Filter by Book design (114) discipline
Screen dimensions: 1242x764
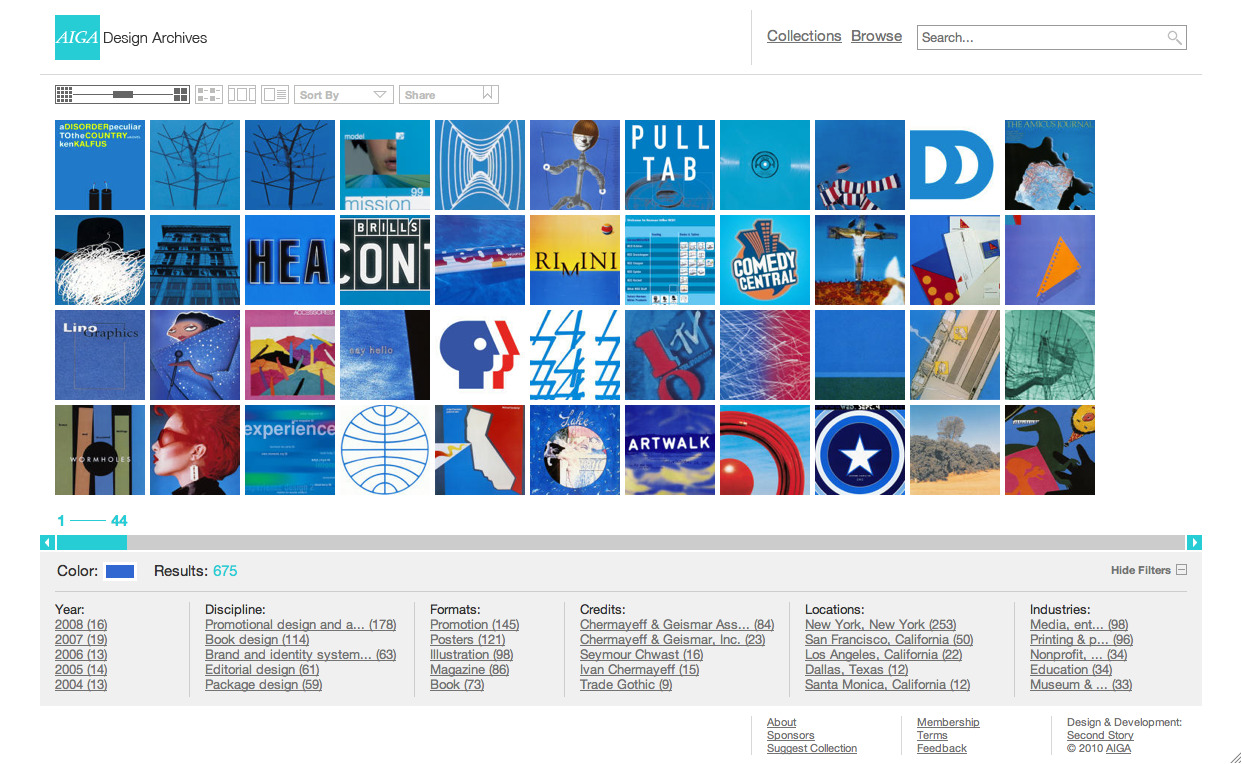pyautogui.click(x=257, y=640)
